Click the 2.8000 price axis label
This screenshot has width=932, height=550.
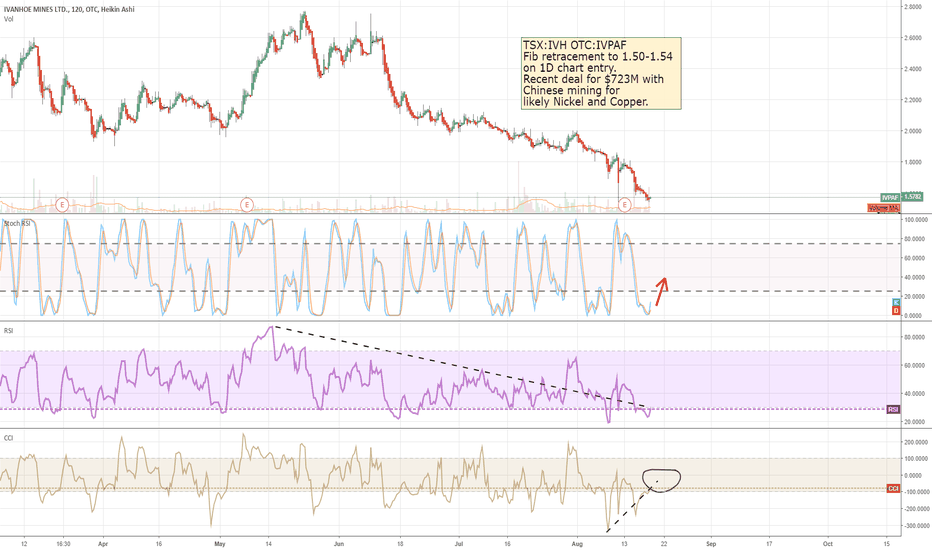click(x=913, y=7)
